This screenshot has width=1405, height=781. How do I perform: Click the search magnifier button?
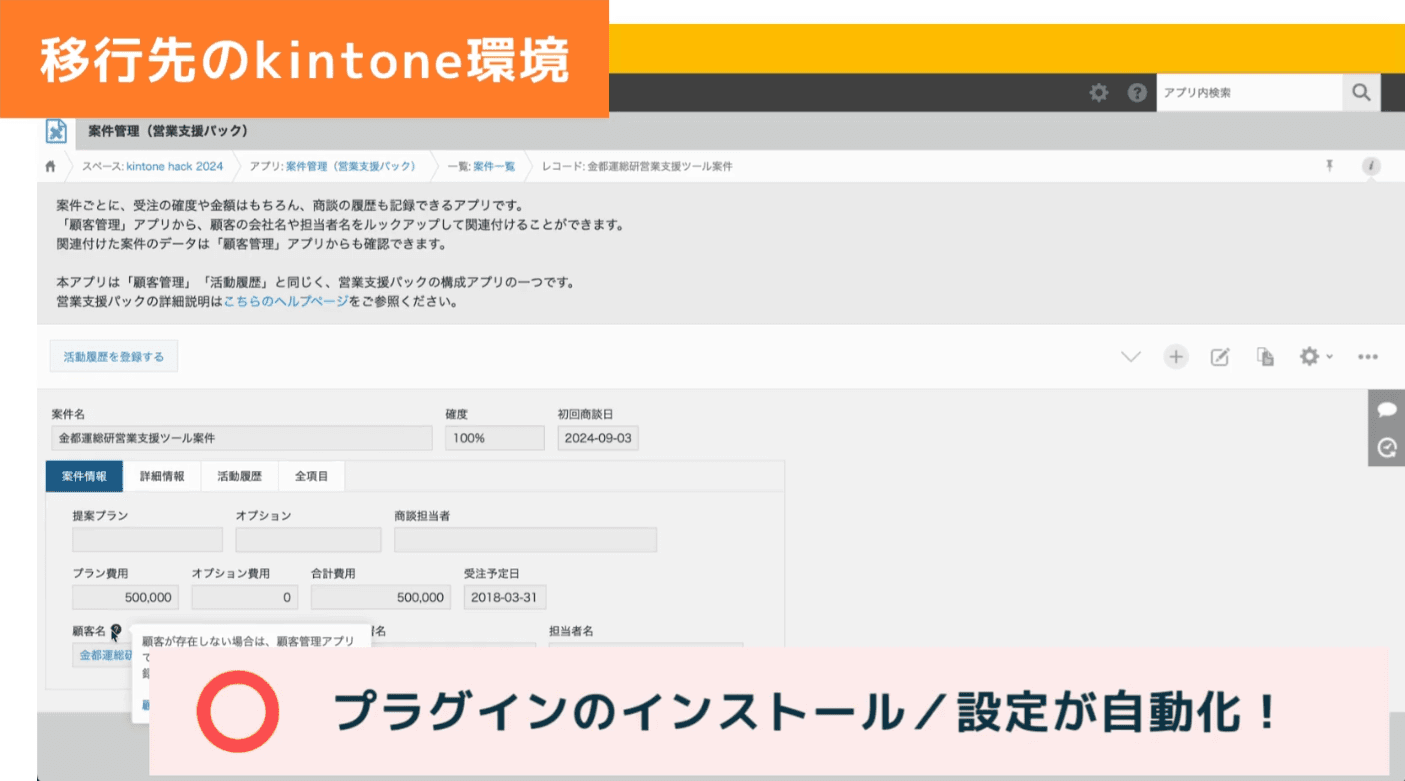point(1361,92)
